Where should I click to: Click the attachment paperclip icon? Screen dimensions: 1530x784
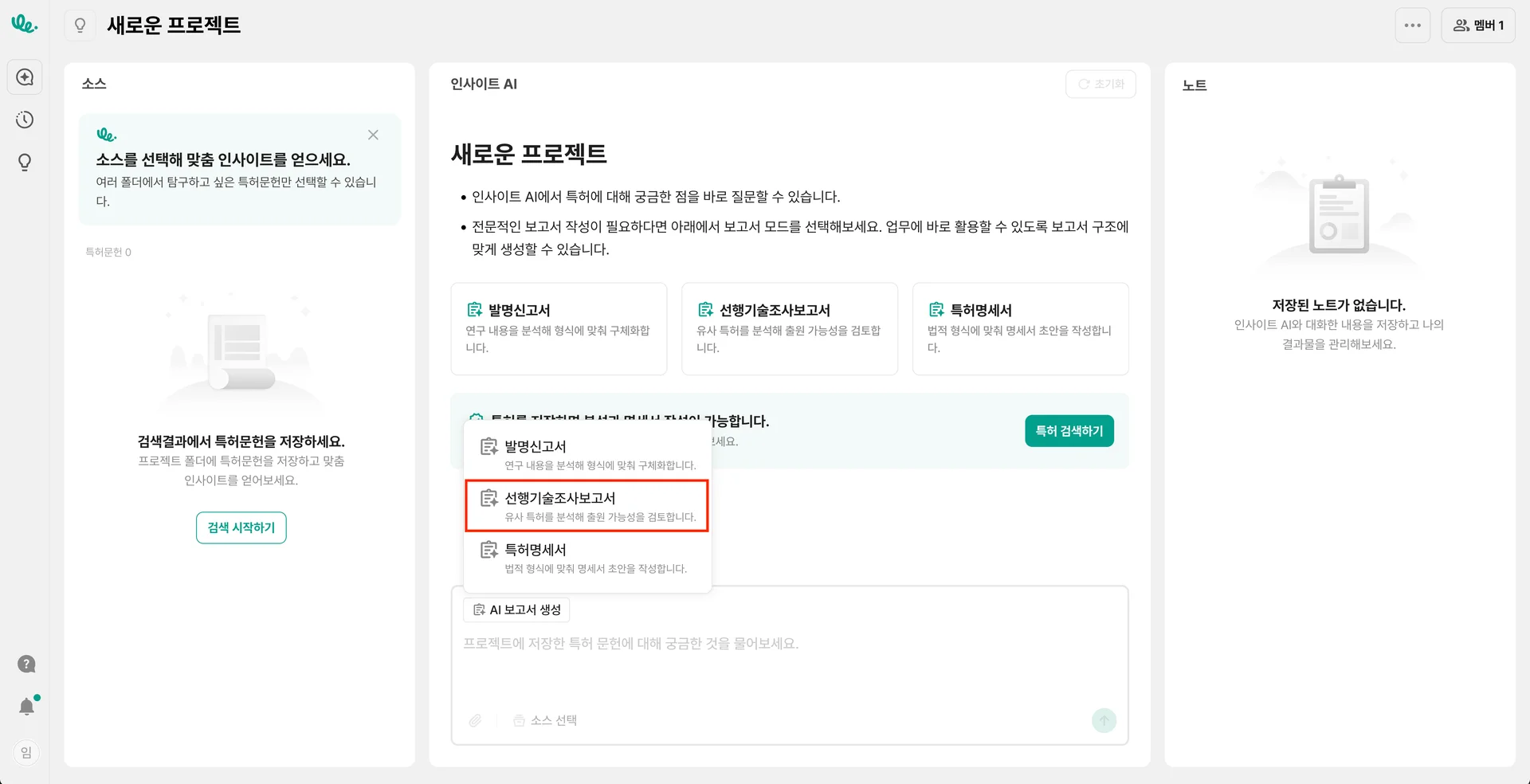click(x=475, y=720)
